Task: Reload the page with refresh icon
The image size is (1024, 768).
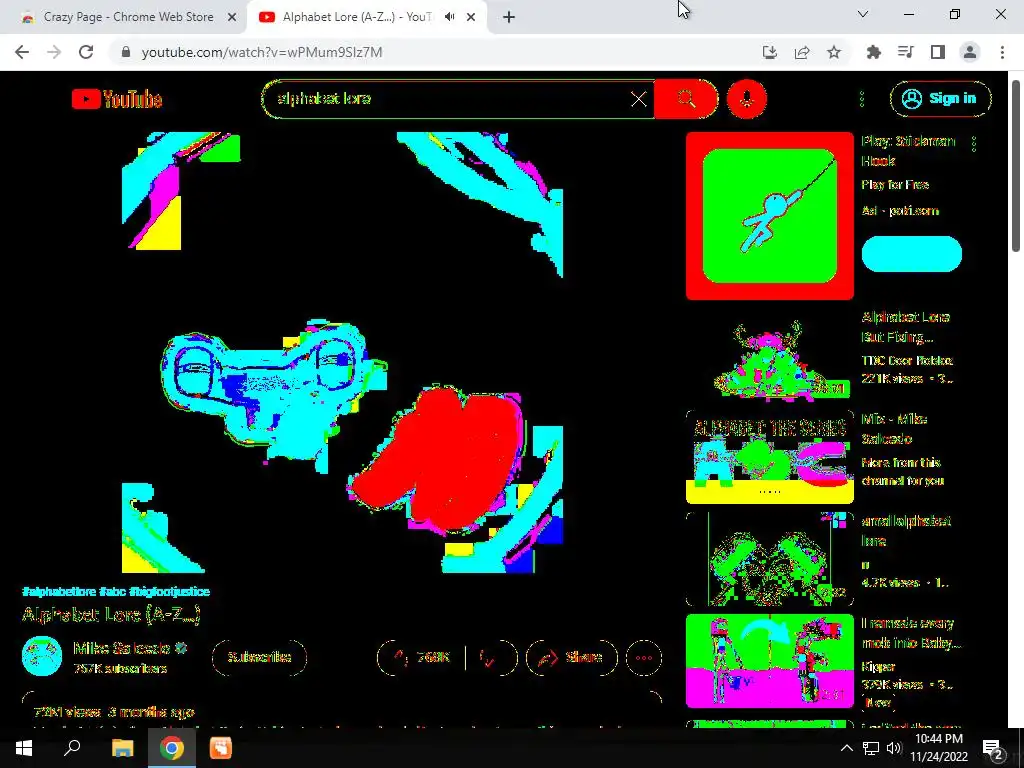Action: point(86,52)
